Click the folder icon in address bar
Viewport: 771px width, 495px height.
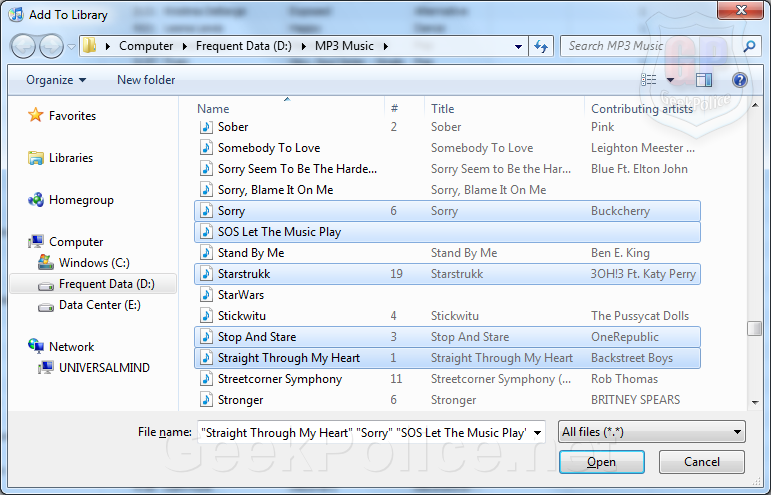pyautogui.click(x=89, y=46)
